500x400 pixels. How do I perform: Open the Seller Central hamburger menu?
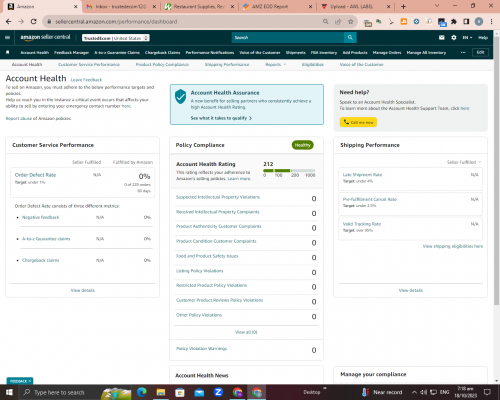[x=7, y=38]
